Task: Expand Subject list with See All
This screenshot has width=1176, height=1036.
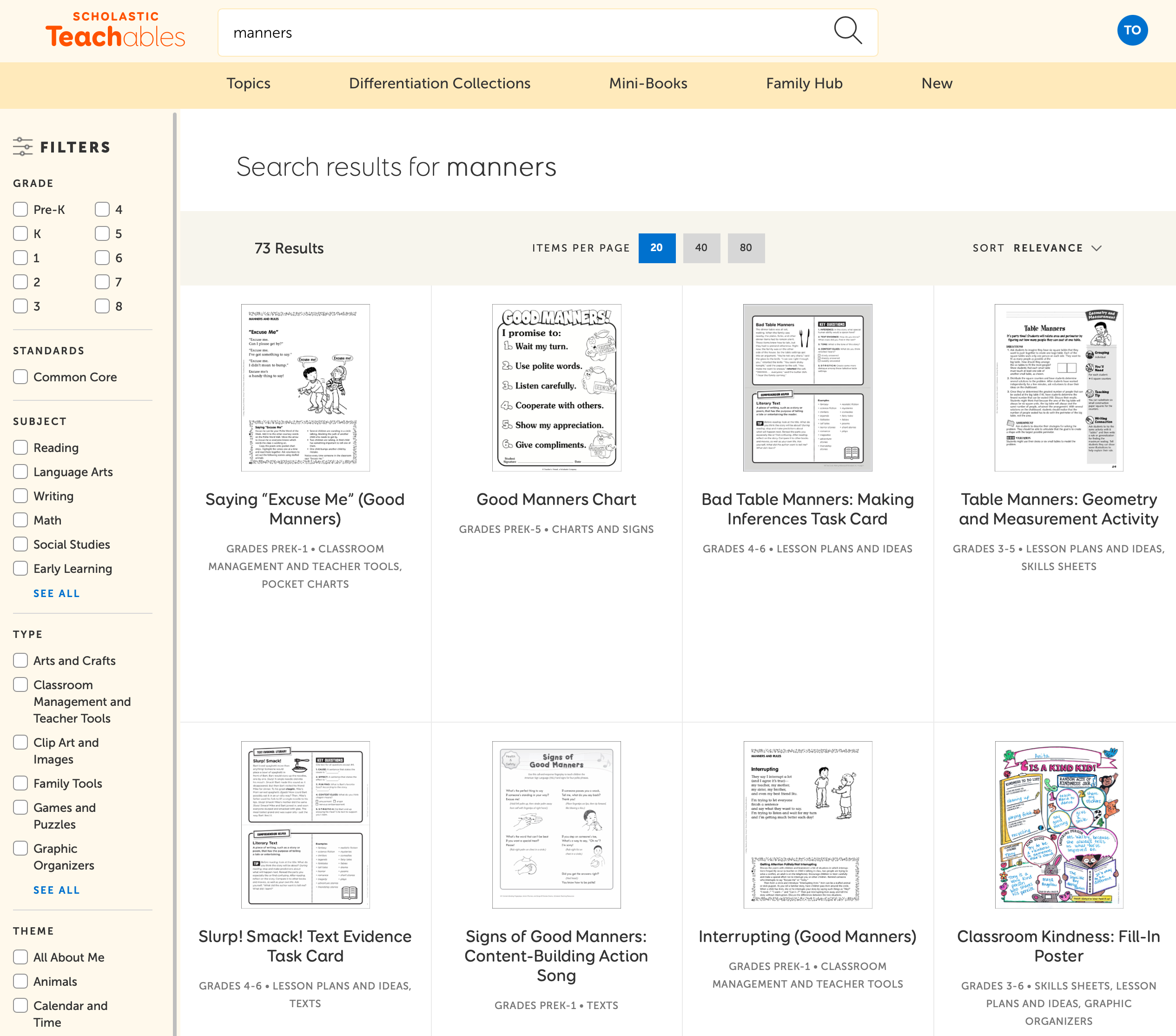Action: click(x=56, y=593)
